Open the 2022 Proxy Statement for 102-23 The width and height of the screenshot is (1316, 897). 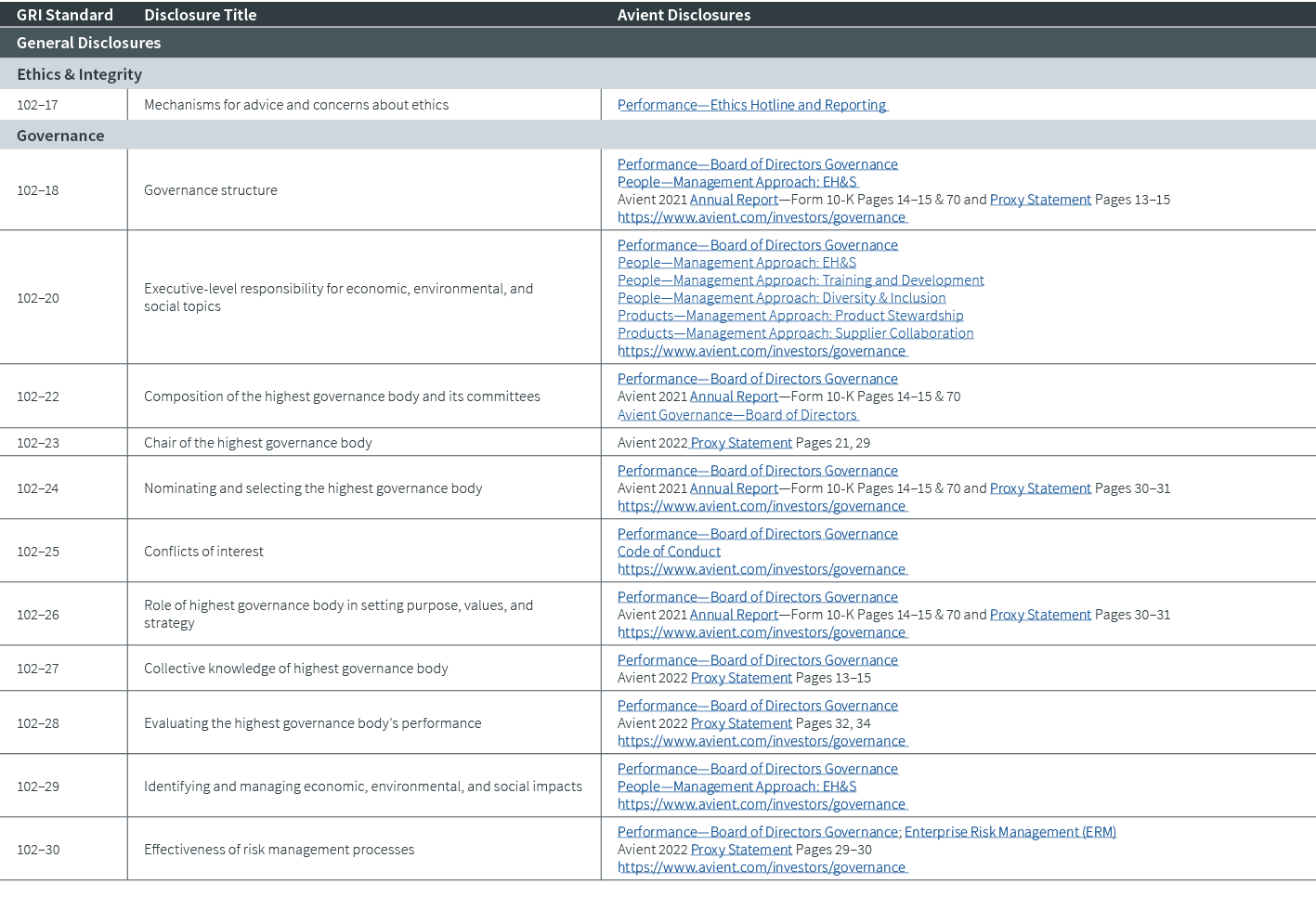click(x=740, y=442)
